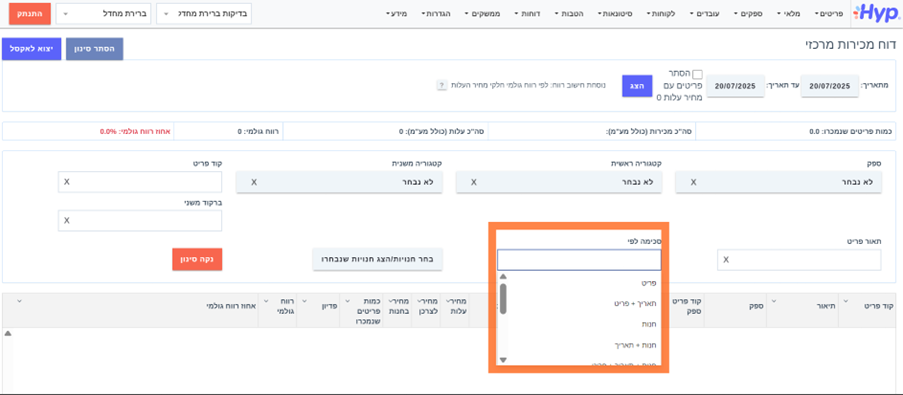The width and height of the screenshot is (903, 395).
Task: Click the כמות פריטים שנמכרו: 0.0 summary
Action: pos(851,131)
